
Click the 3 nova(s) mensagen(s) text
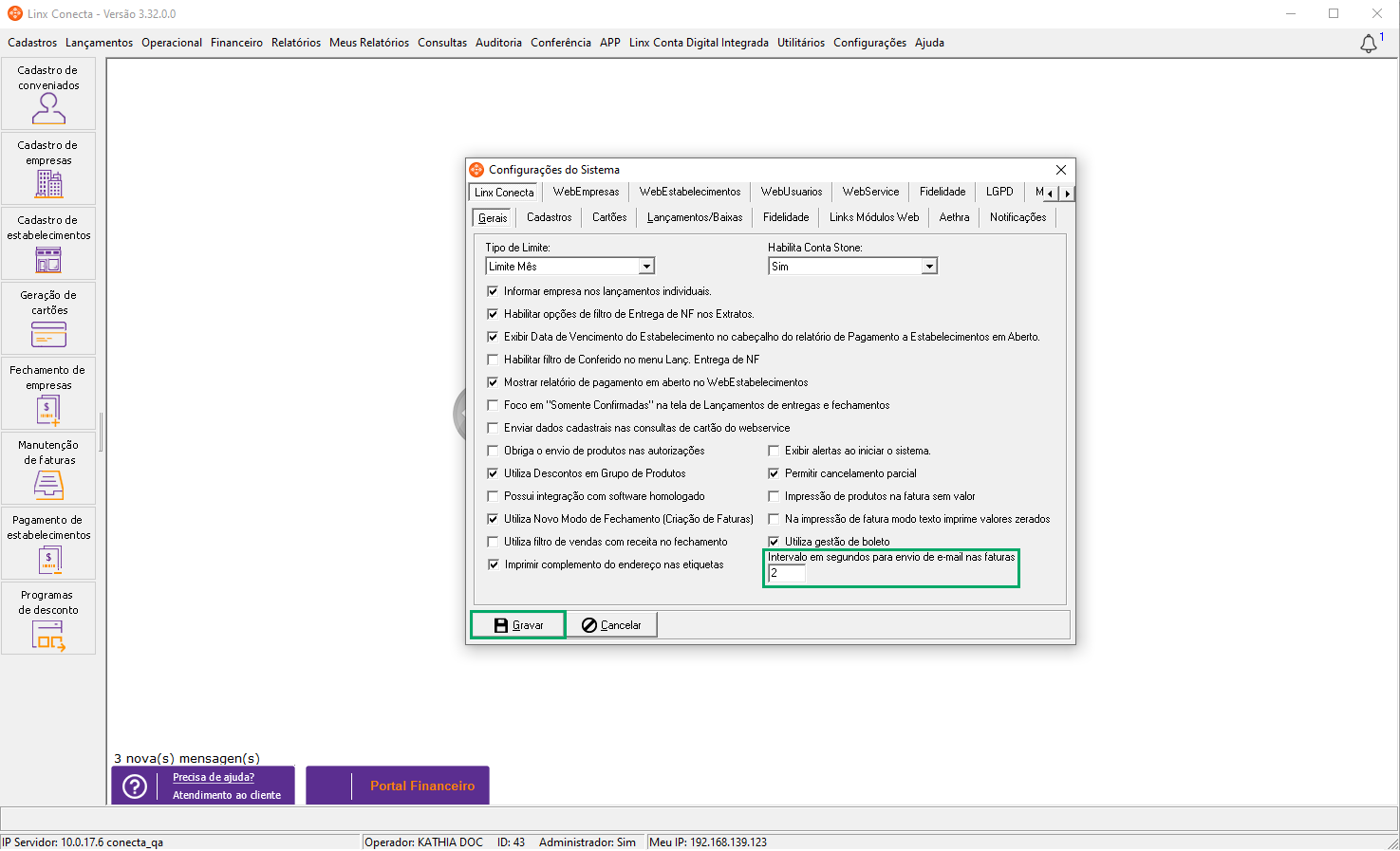pyautogui.click(x=187, y=758)
